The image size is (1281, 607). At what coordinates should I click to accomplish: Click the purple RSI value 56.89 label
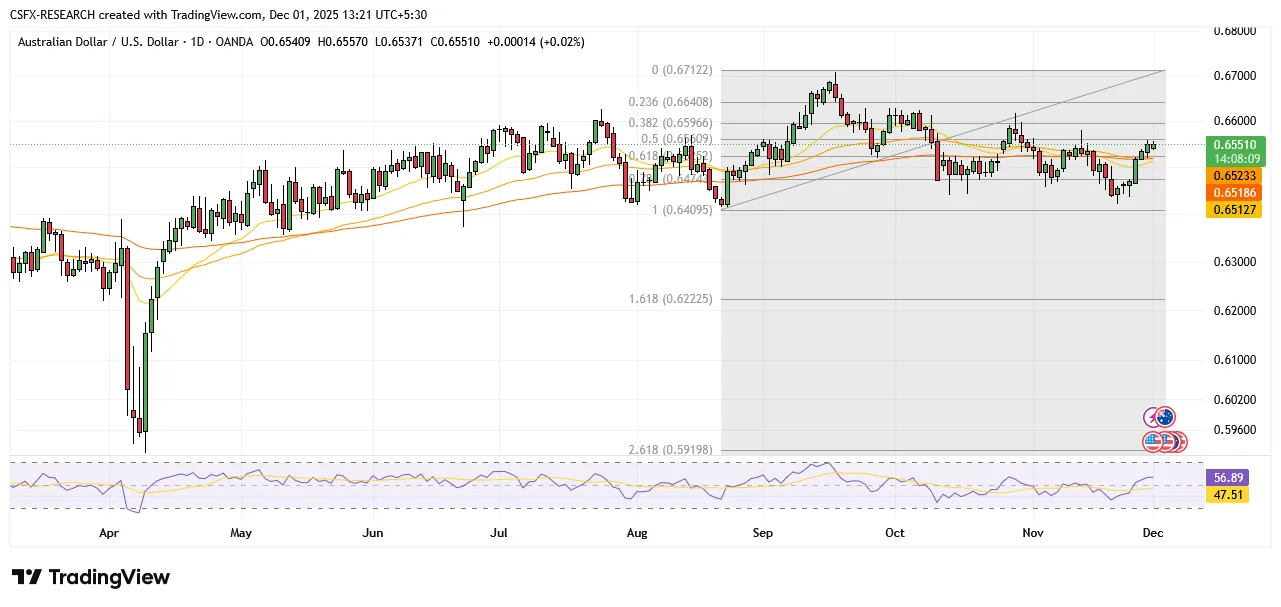click(1227, 478)
